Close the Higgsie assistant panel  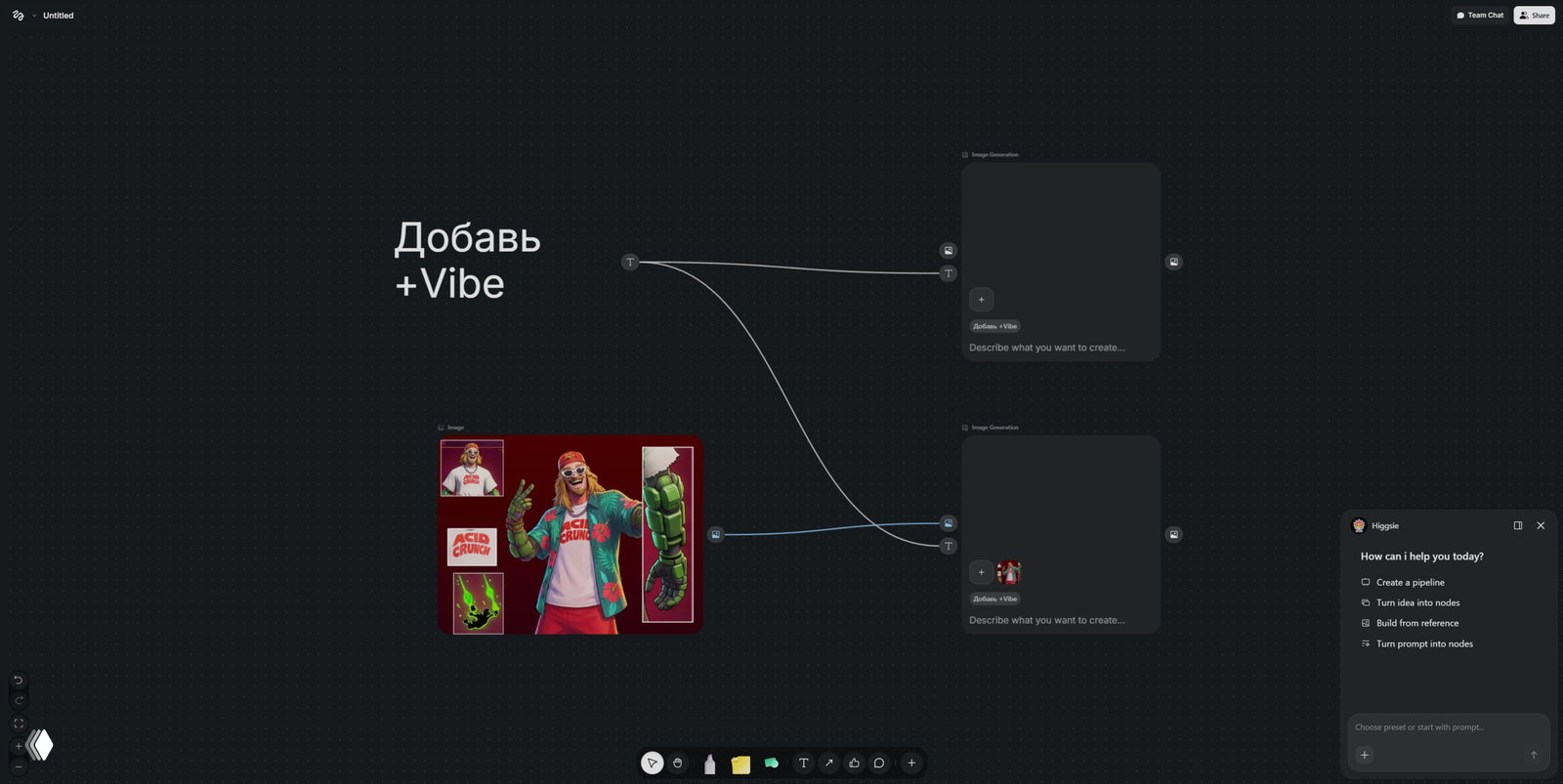pyautogui.click(x=1541, y=525)
